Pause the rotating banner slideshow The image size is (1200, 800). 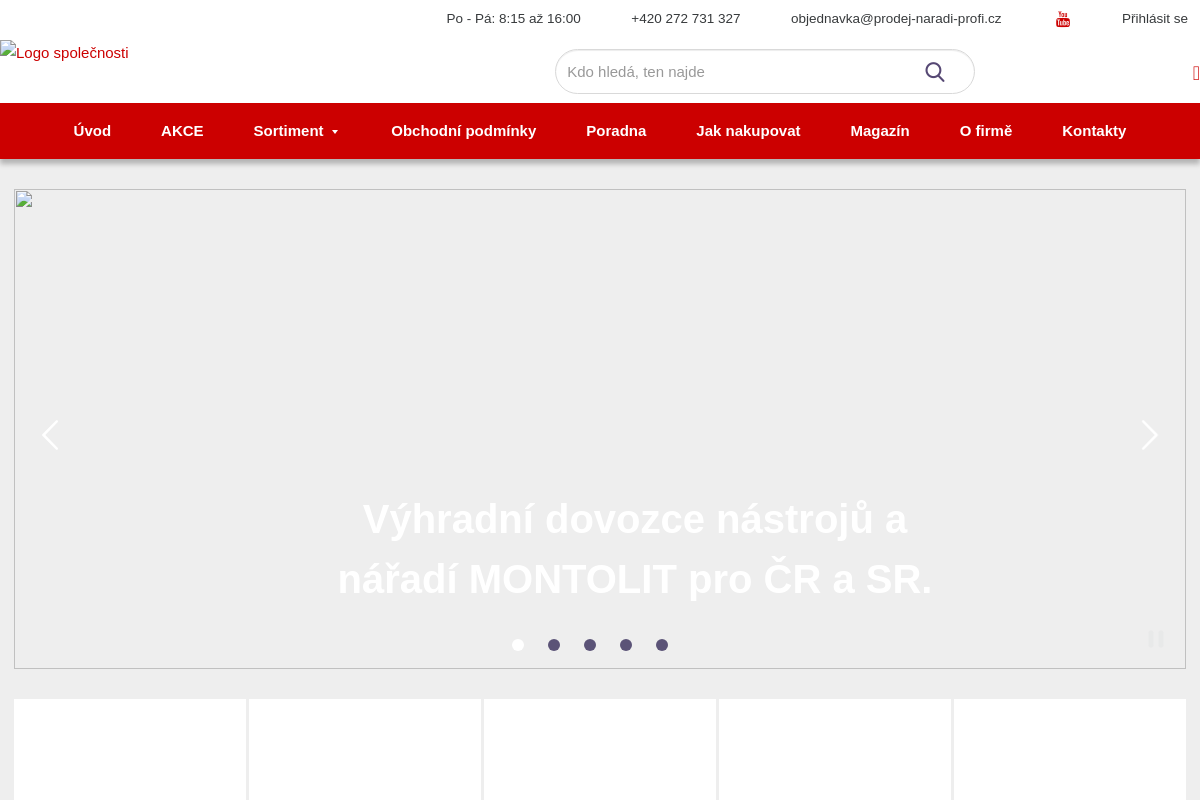pyautogui.click(x=1156, y=639)
